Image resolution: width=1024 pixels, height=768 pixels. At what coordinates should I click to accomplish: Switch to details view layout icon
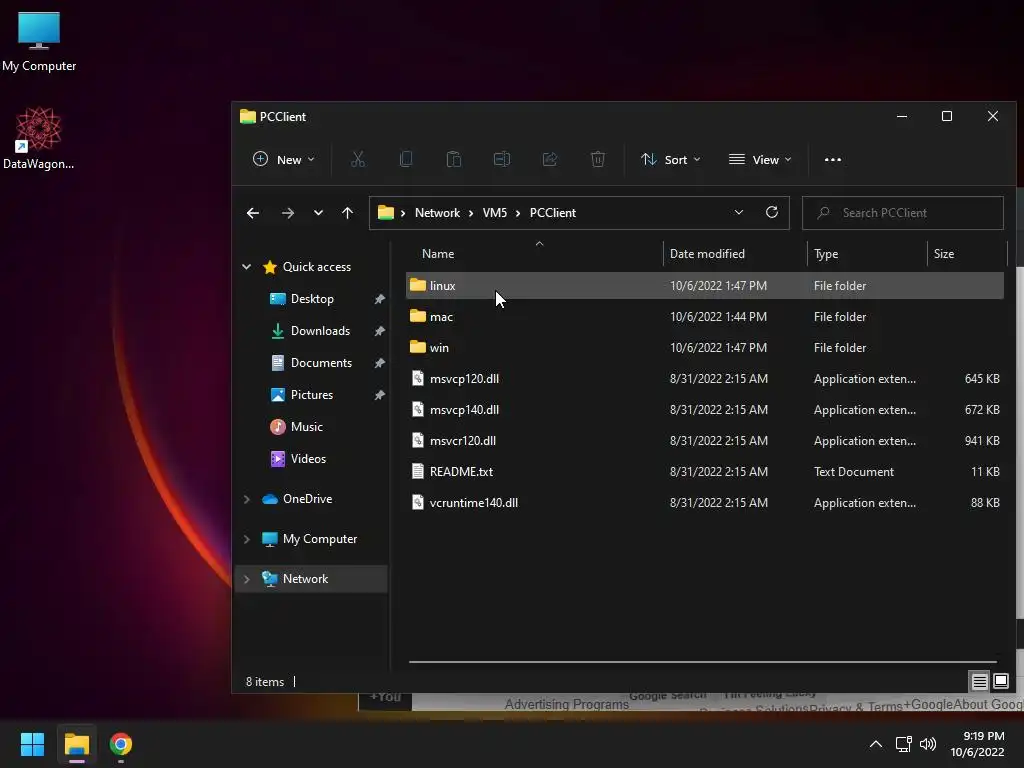(x=979, y=682)
